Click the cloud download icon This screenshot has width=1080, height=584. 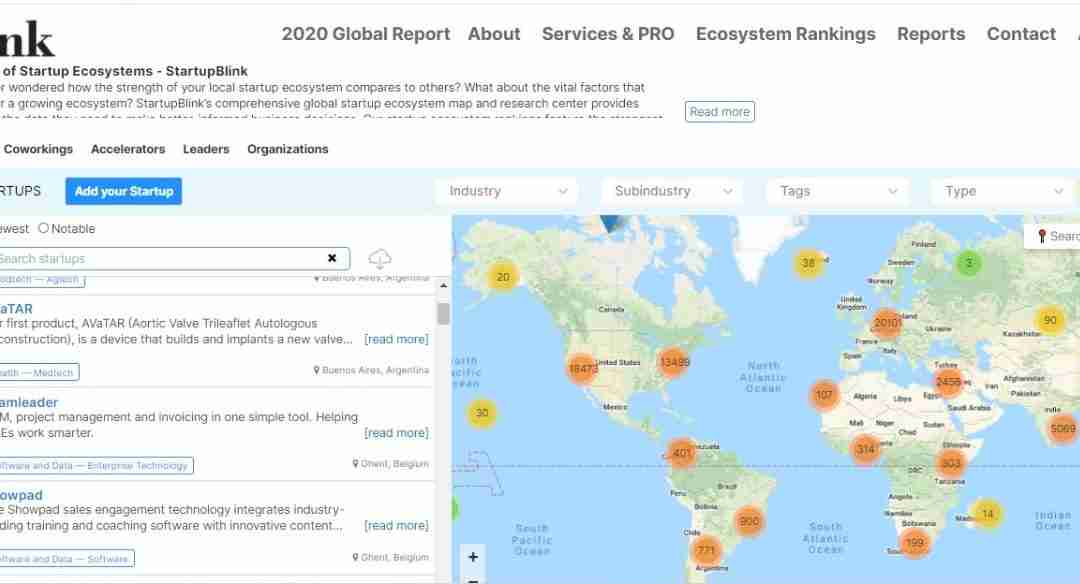[380, 259]
